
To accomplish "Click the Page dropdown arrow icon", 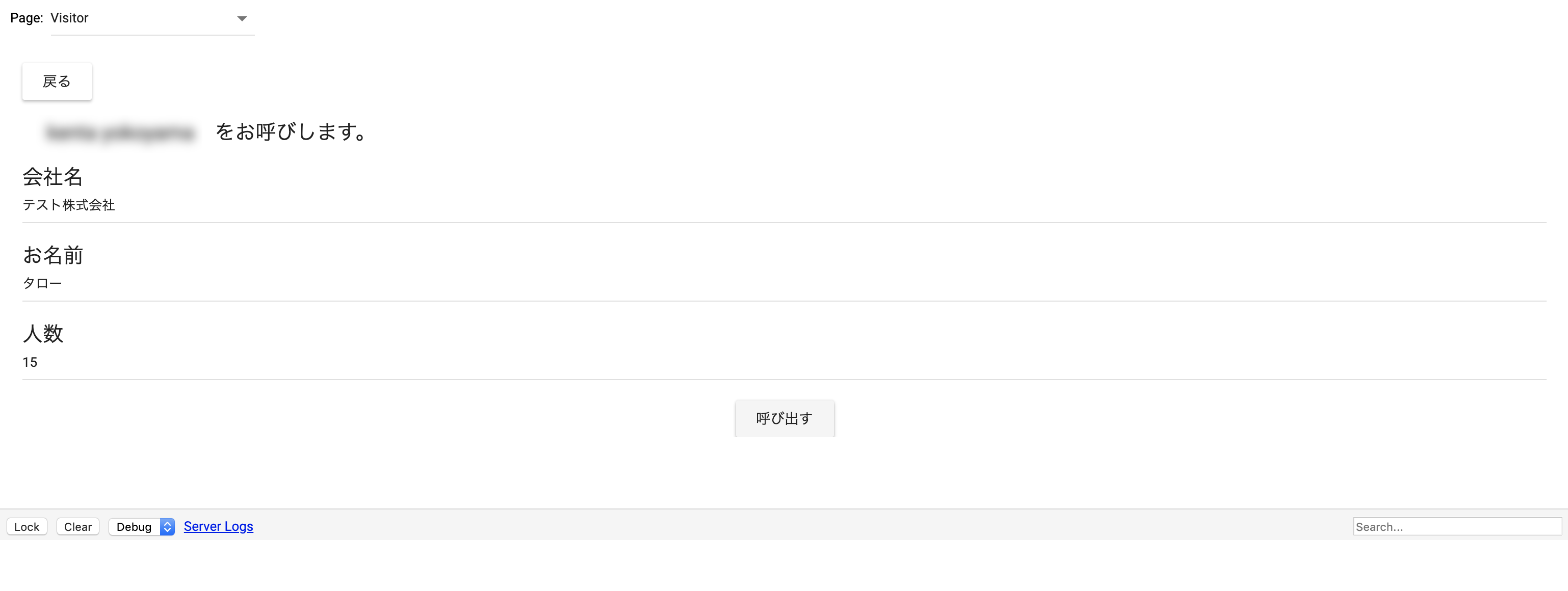I will (x=242, y=19).
